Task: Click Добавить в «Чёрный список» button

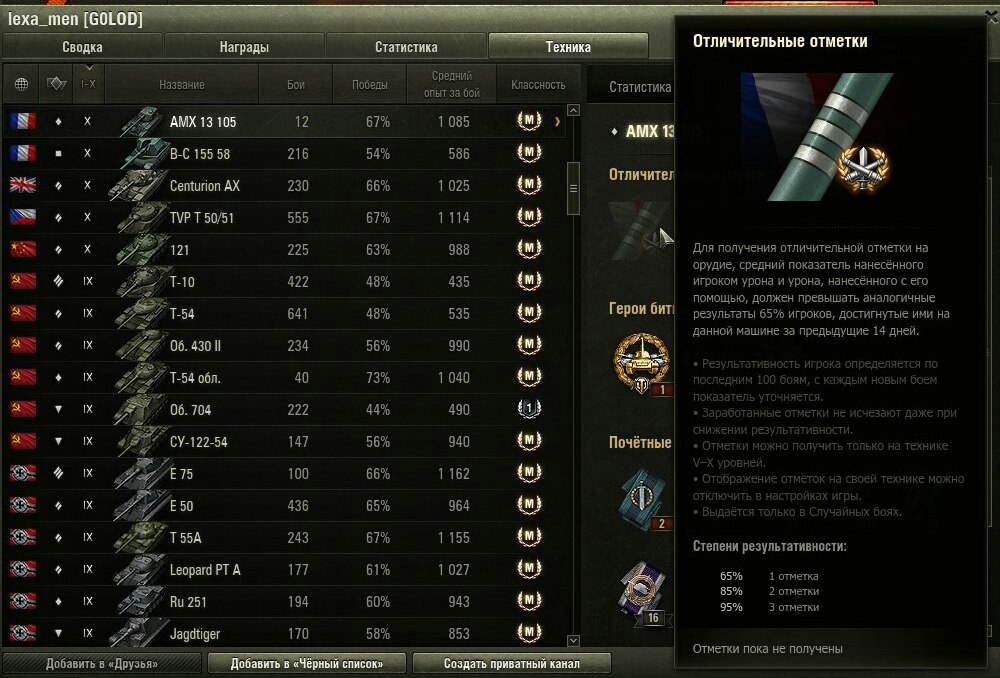Action: pos(307,663)
